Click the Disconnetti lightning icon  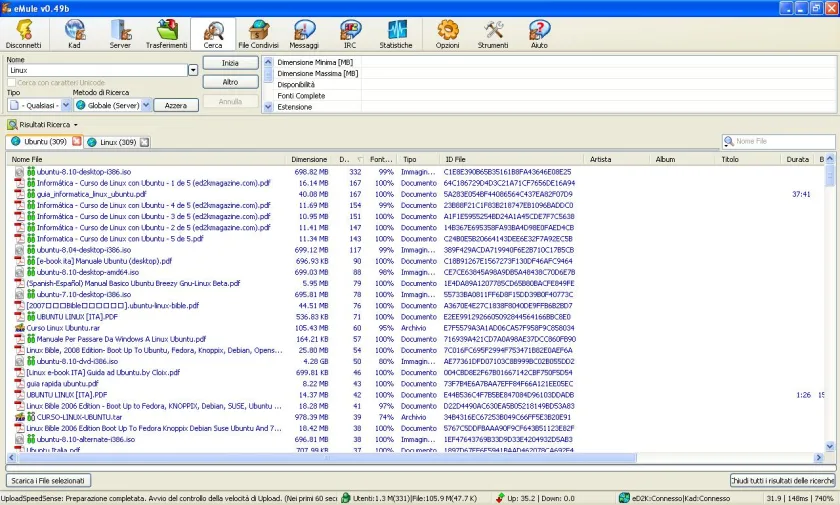tap(24, 34)
